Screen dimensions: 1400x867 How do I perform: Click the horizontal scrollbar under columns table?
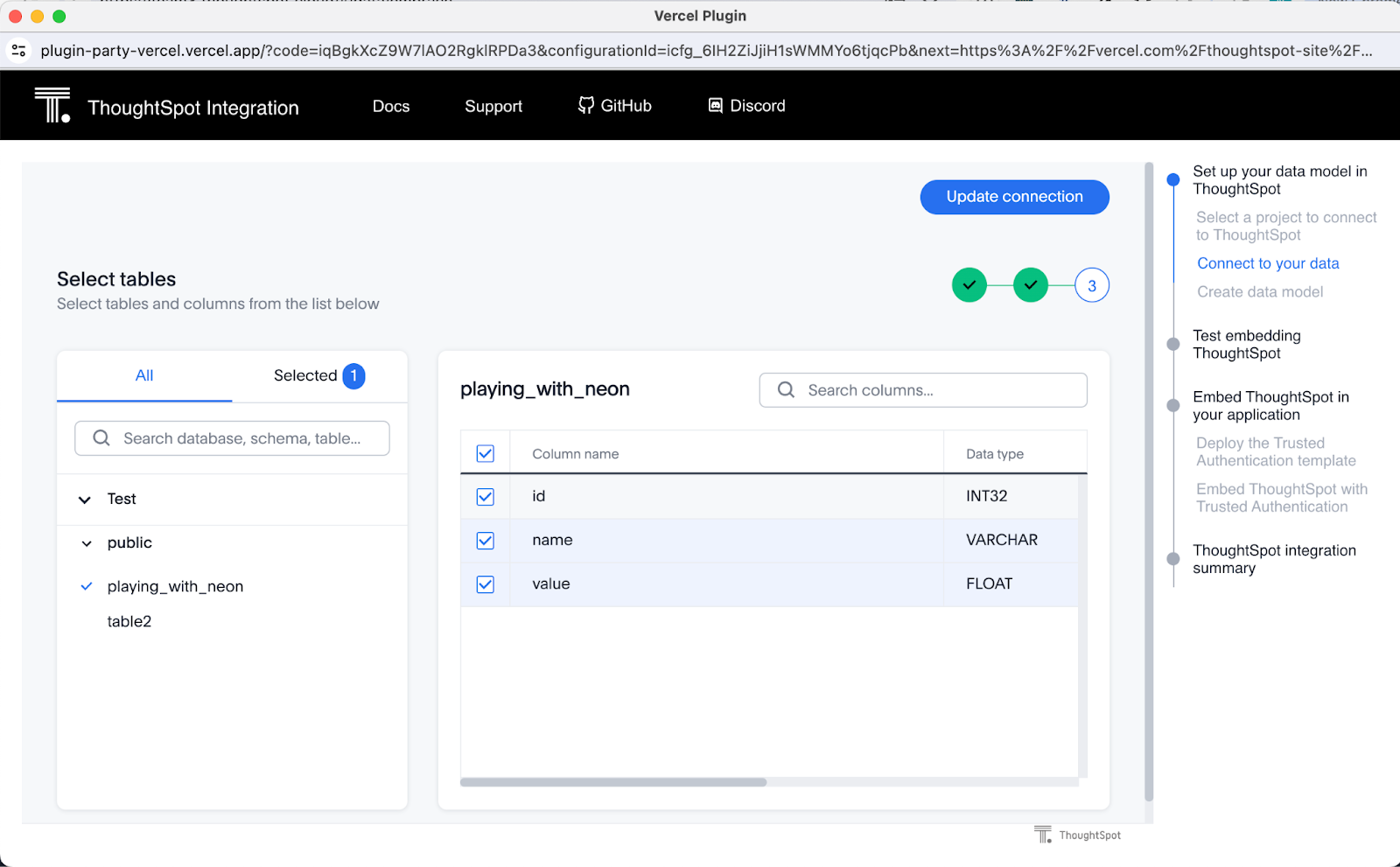(x=613, y=782)
